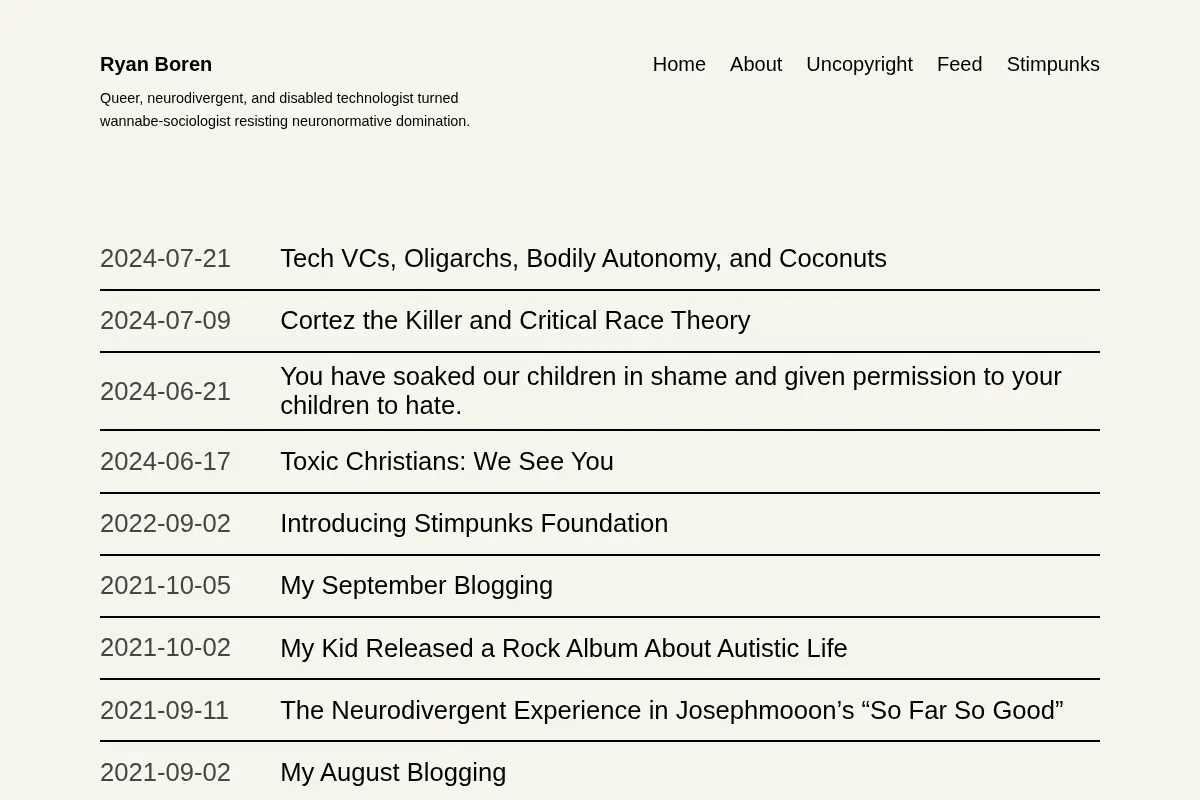This screenshot has width=1200, height=800.
Task: Click the 2021-10-02 post date
Action: point(165,647)
